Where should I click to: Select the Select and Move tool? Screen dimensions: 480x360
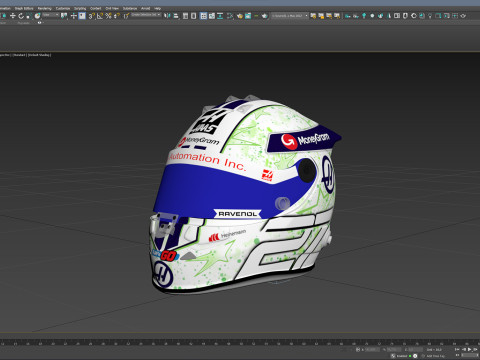pyautogui.click(x=13, y=16)
